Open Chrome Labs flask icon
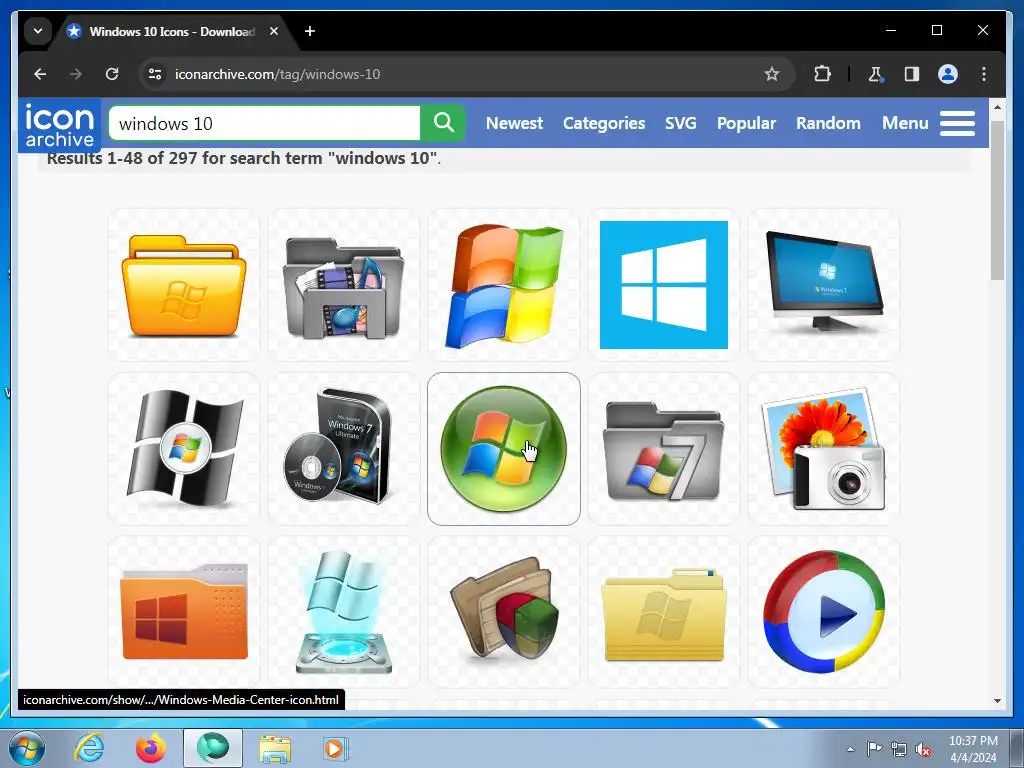This screenshot has width=1024, height=768. click(x=876, y=74)
